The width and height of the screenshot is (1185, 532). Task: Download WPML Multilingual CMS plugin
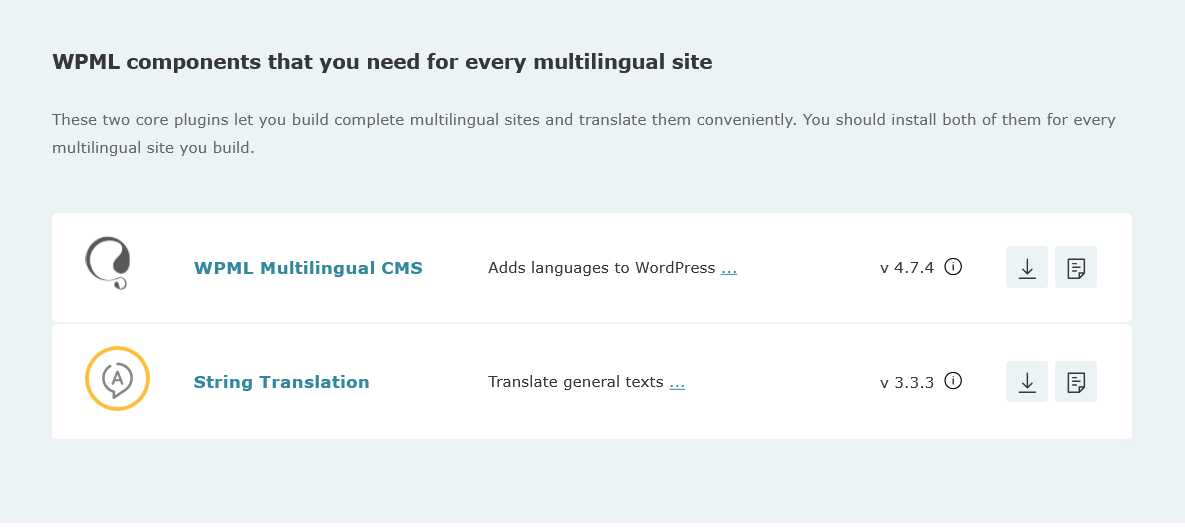[x=1026, y=268]
